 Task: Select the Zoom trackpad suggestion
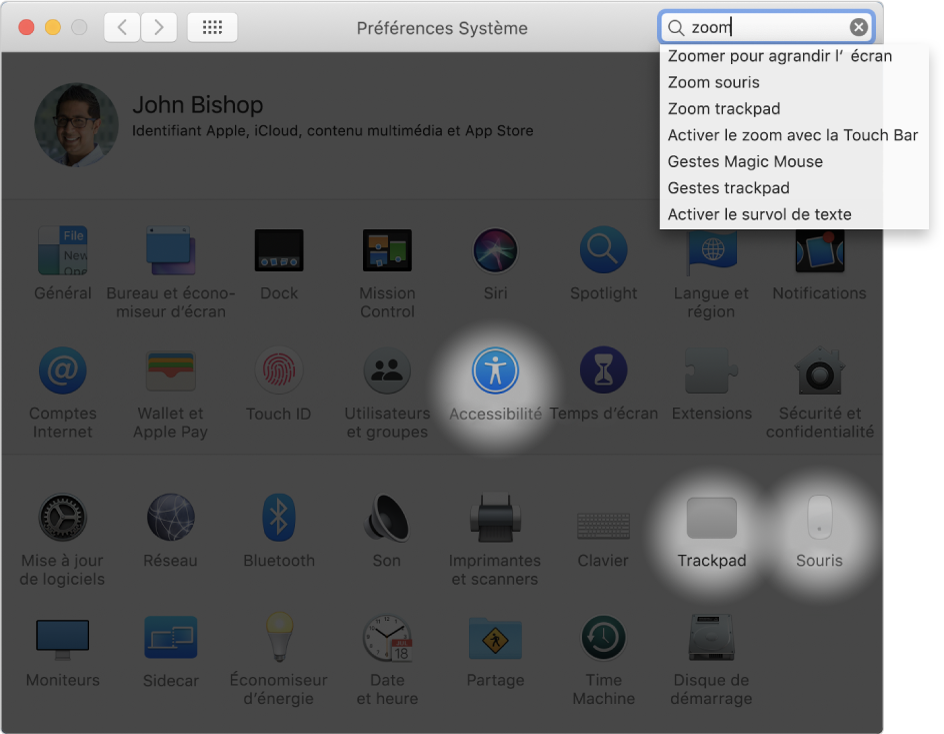[x=794, y=109]
